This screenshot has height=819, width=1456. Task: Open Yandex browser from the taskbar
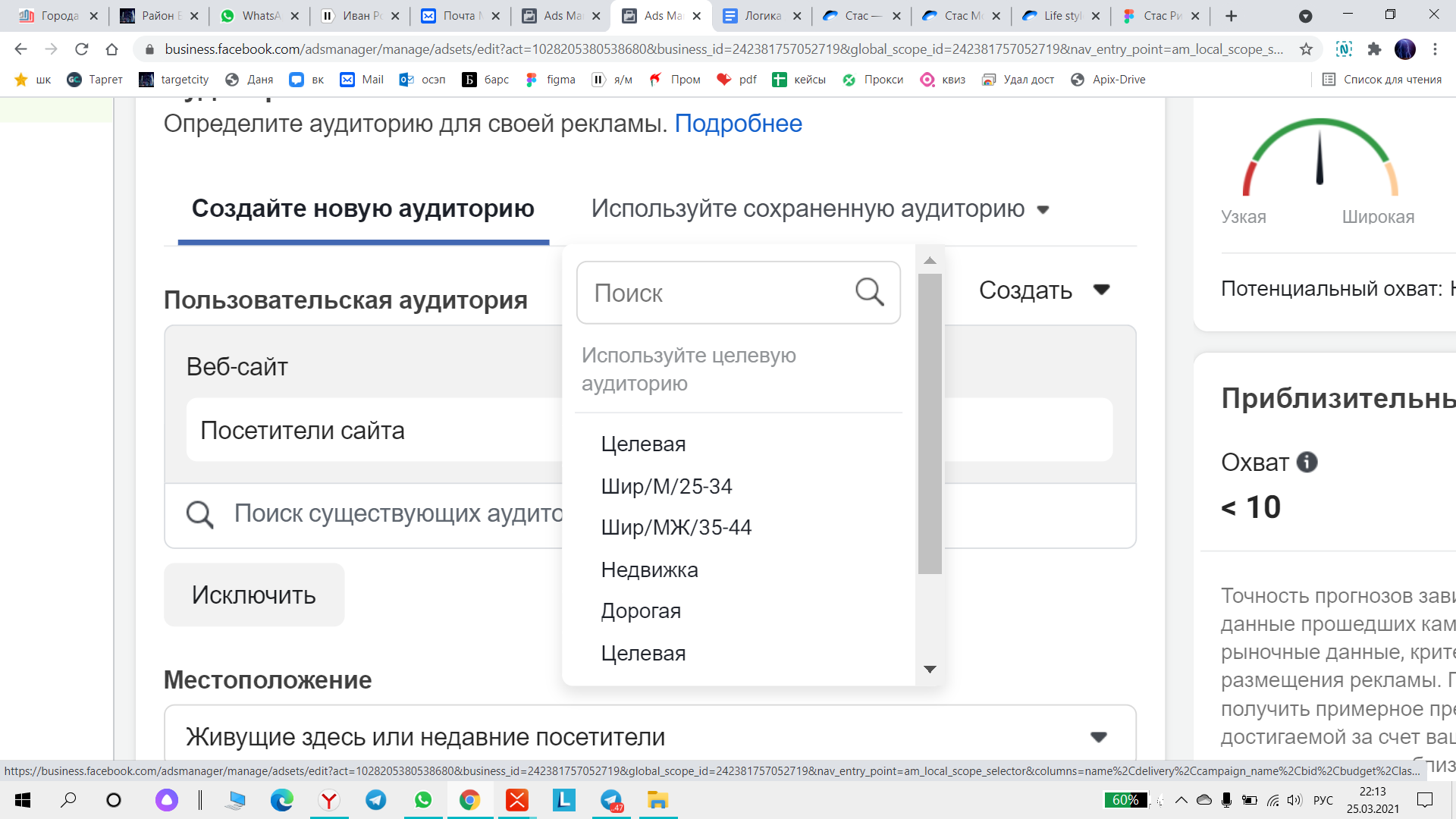[329, 800]
